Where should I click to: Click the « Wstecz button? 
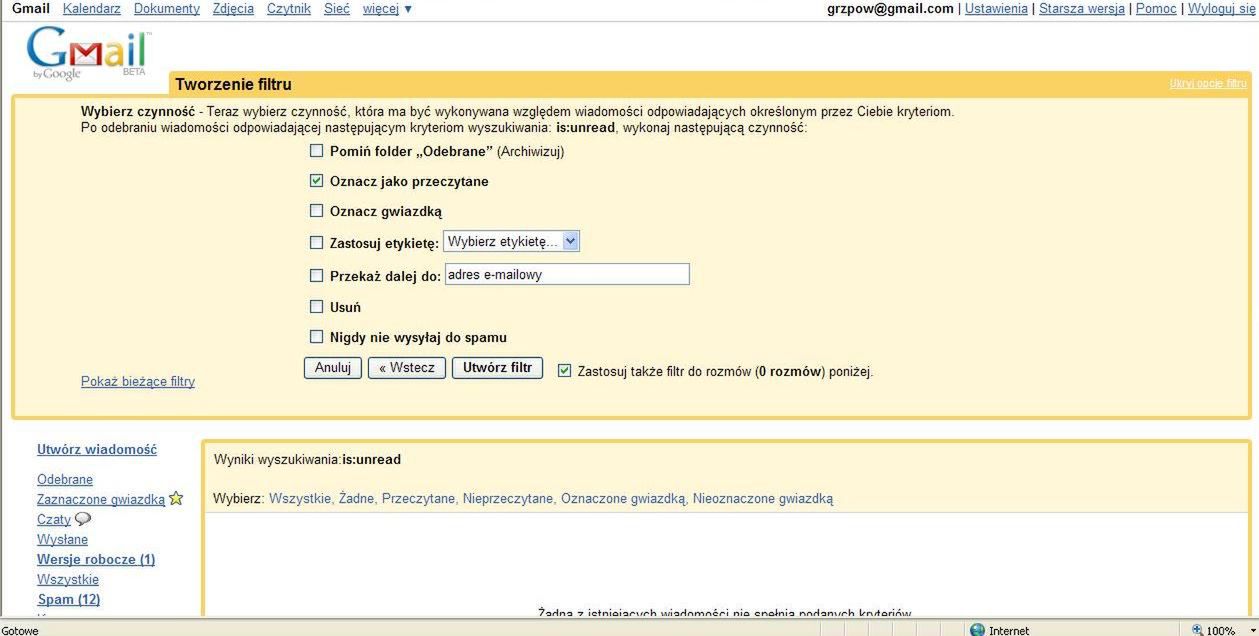pyautogui.click(x=407, y=368)
